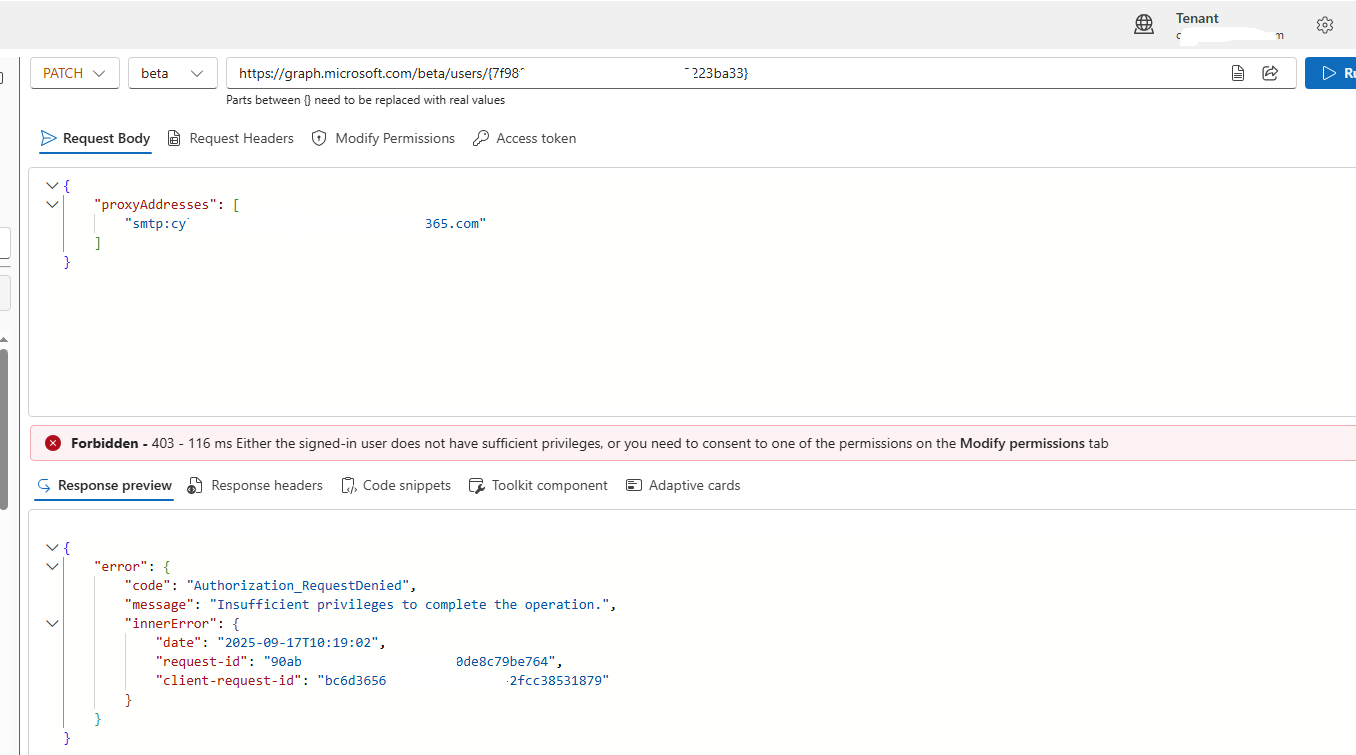Collapse request body root brace

(x=52, y=186)
